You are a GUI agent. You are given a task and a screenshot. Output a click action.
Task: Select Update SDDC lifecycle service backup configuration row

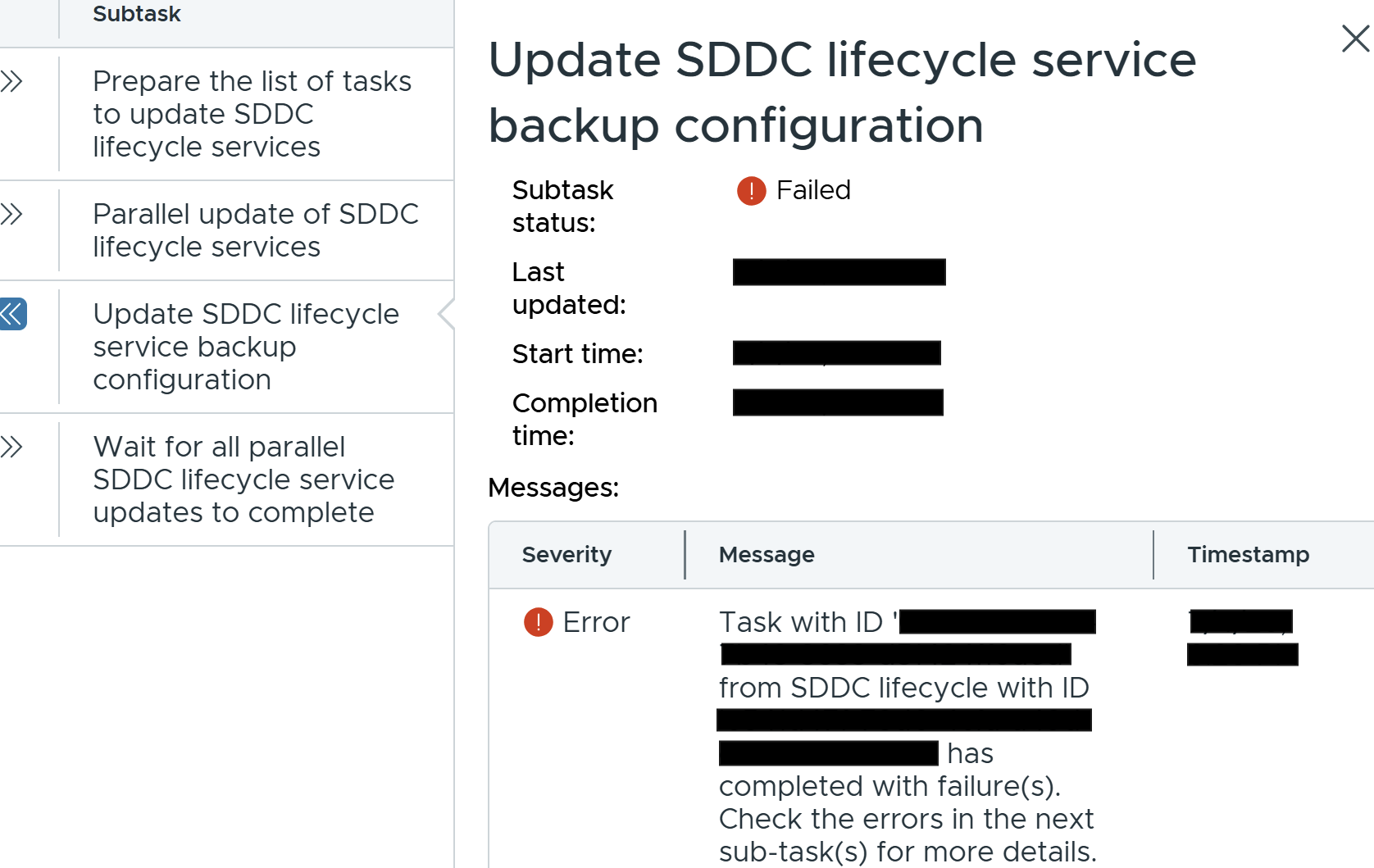[246, 347]
